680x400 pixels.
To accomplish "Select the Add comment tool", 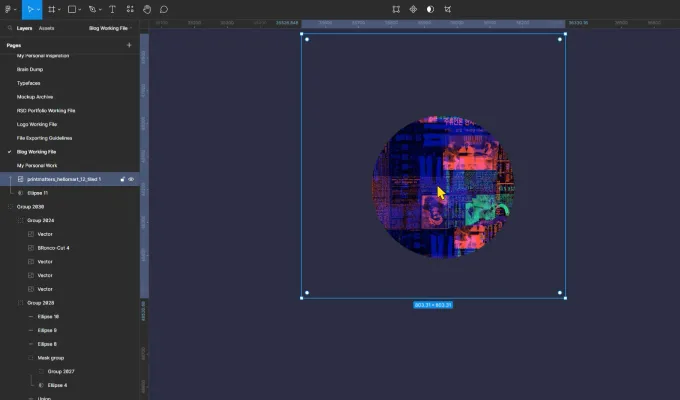I will coord(163,9).
